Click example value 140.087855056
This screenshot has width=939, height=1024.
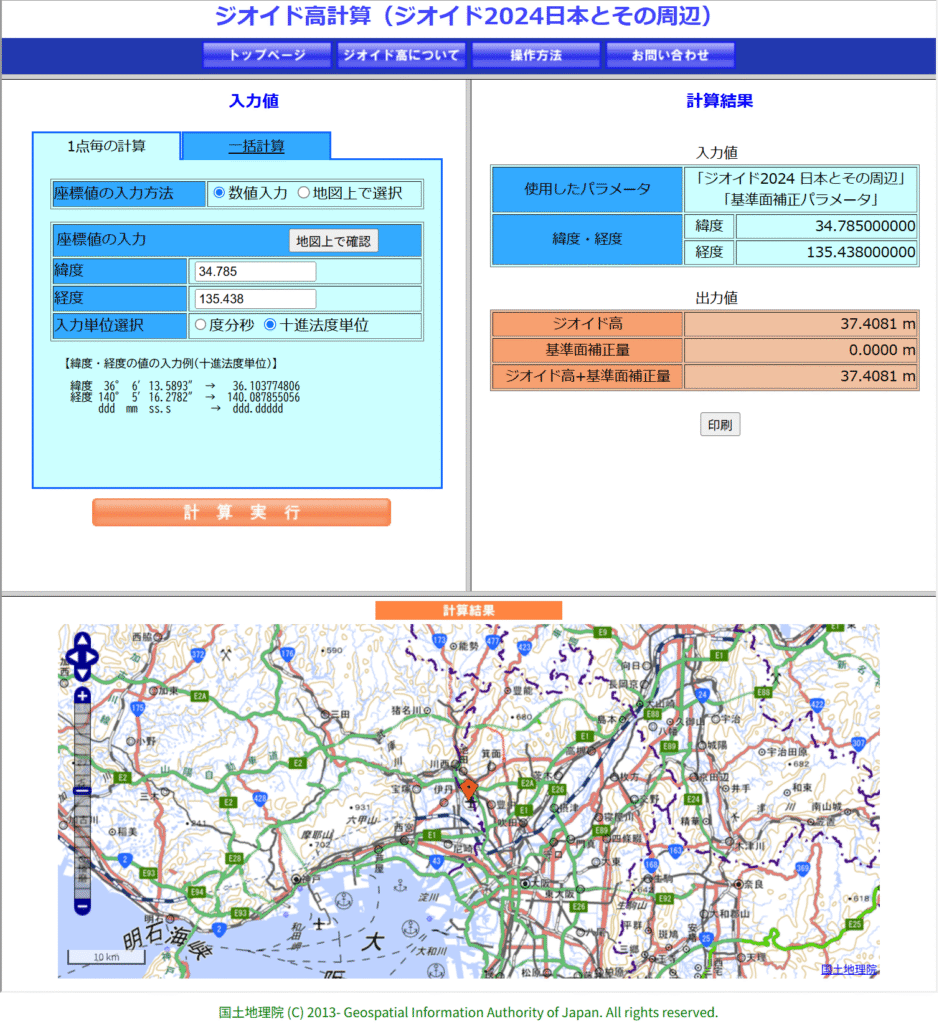[x=263, y=397]
